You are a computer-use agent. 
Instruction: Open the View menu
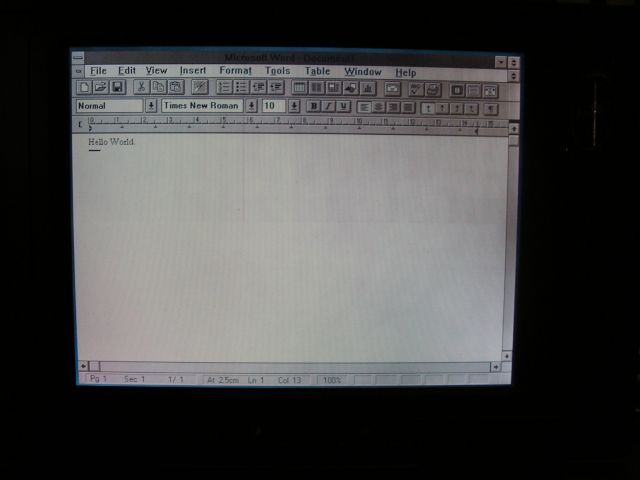click(x=156, y=71)
